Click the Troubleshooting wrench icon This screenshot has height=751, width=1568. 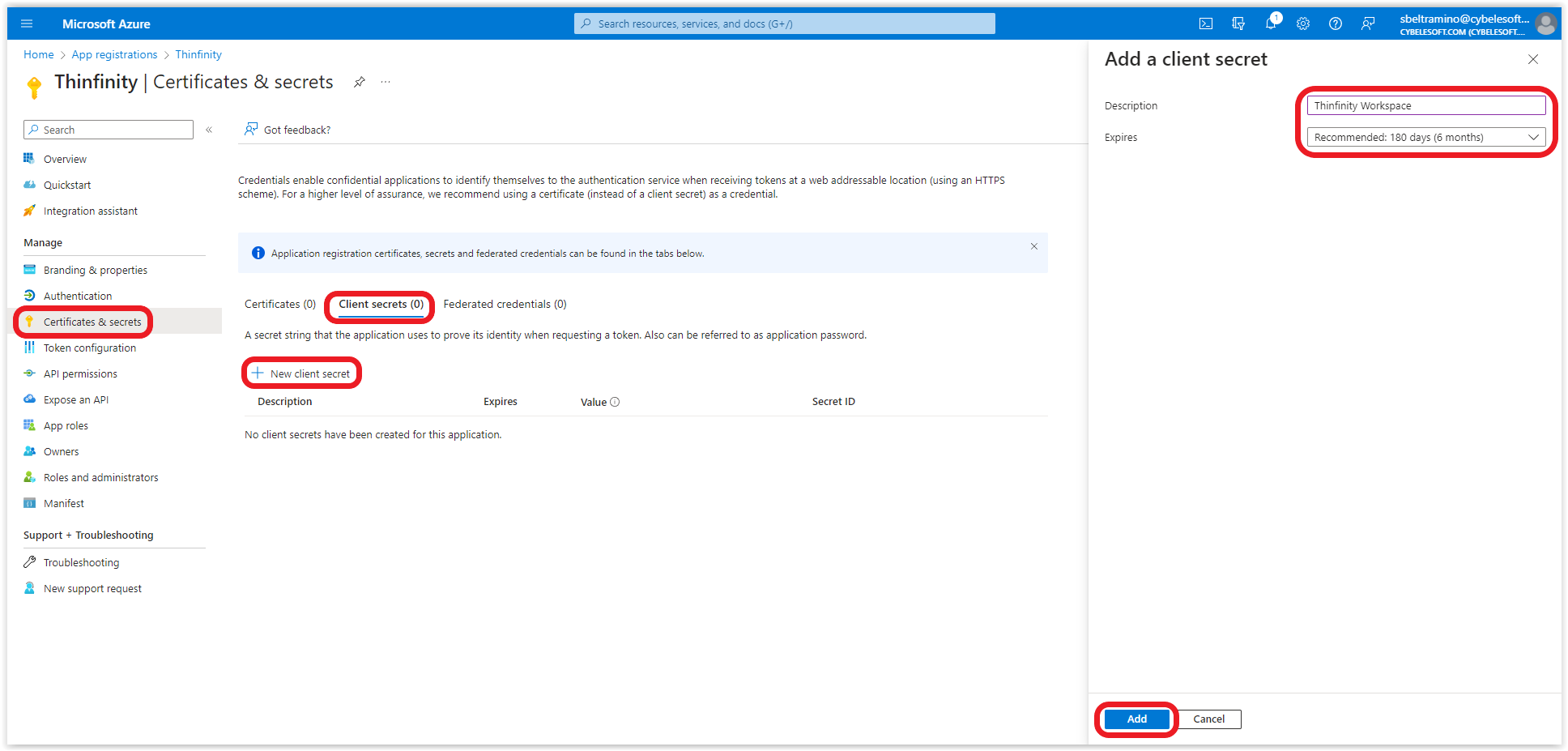coord(29,562)
